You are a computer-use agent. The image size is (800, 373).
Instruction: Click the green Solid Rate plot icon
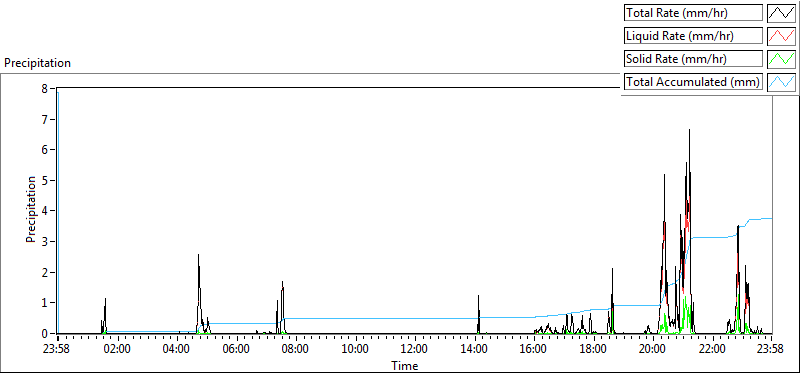[781, 59]
